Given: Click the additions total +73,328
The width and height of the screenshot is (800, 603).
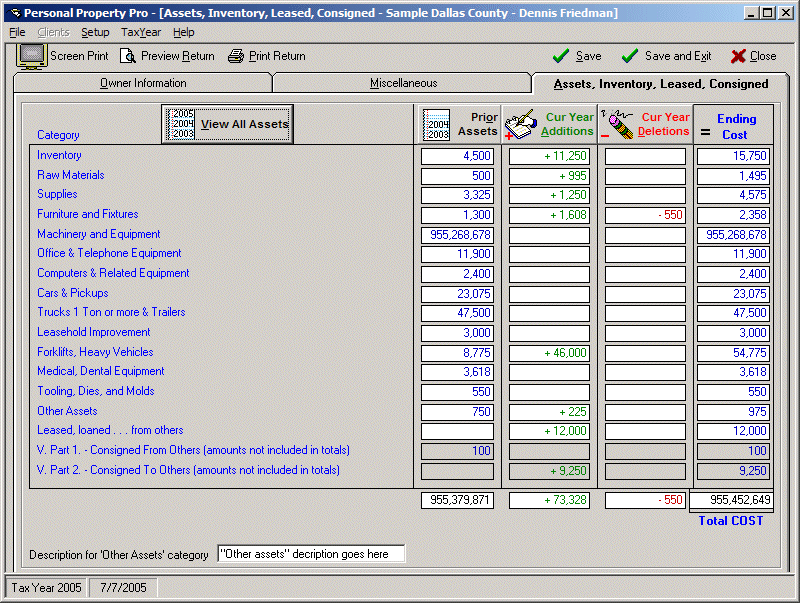Looking at the screenshot, I should (549, 500).
